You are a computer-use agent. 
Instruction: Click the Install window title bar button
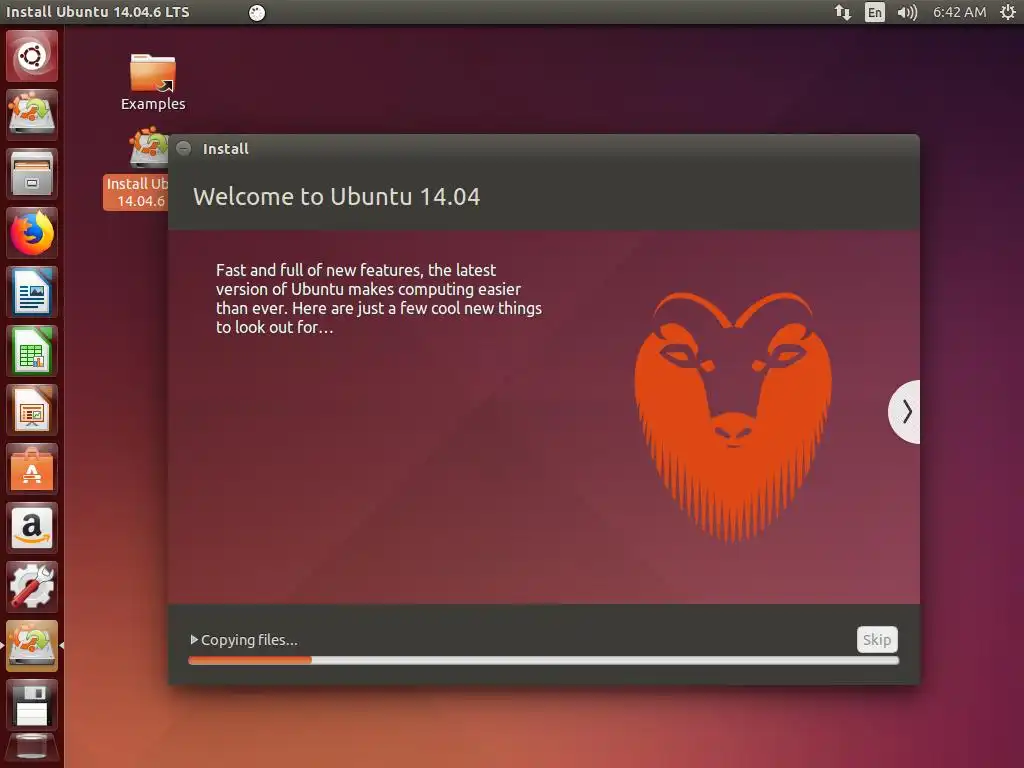point(184,148)
